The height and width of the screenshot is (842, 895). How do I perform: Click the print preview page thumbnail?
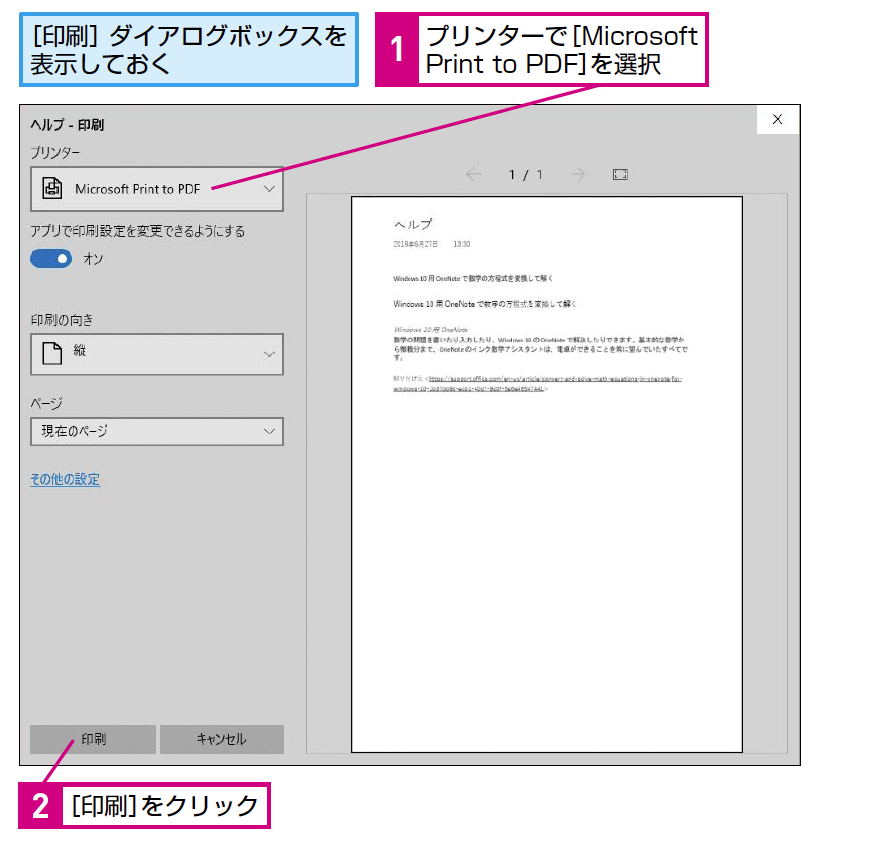[x=547, y=474]
